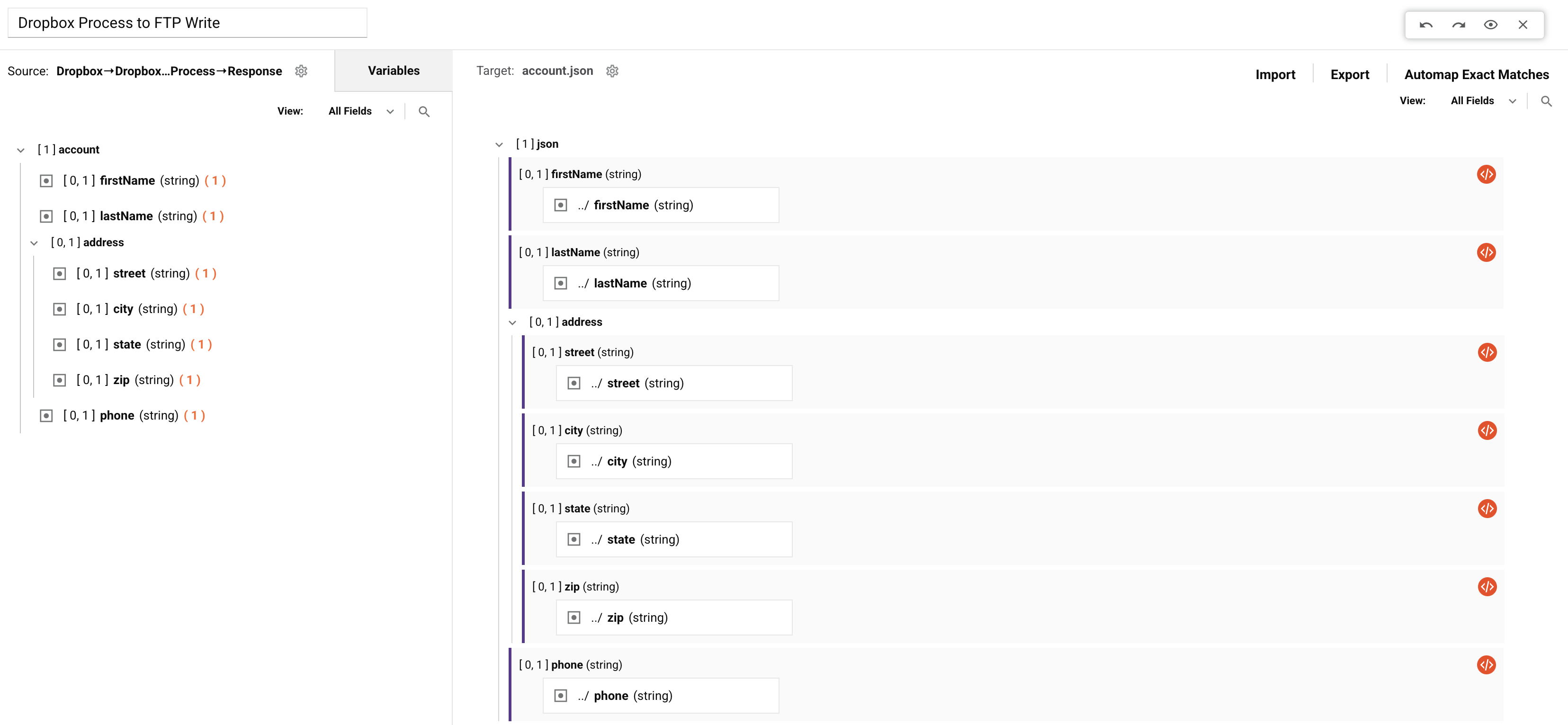Click the Import button
Viewport: 1568px width, 725px height.
pos(1274,74)
